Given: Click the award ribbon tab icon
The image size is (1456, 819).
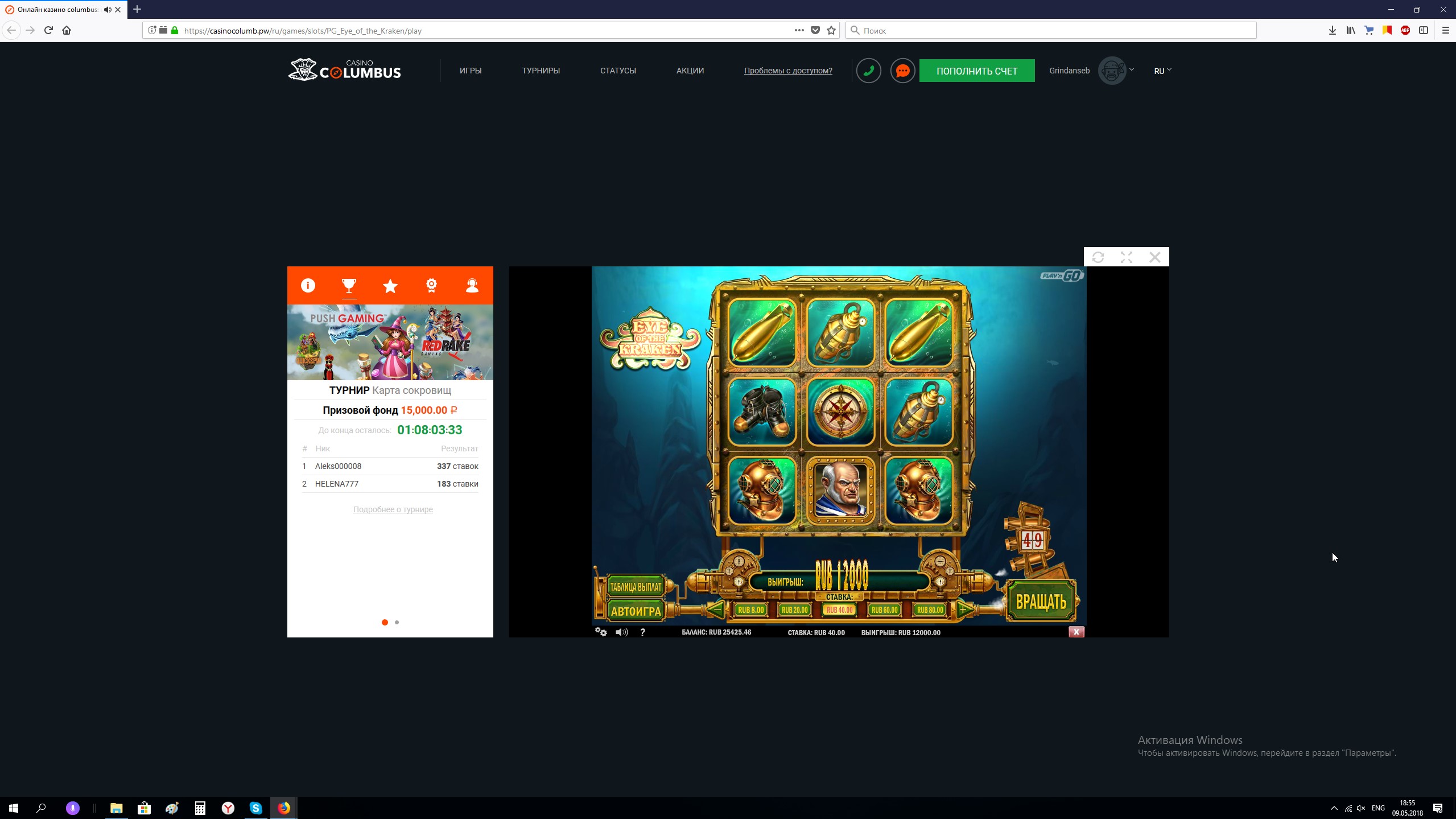Looking at the screenshot, I should (x=431, y=285).
